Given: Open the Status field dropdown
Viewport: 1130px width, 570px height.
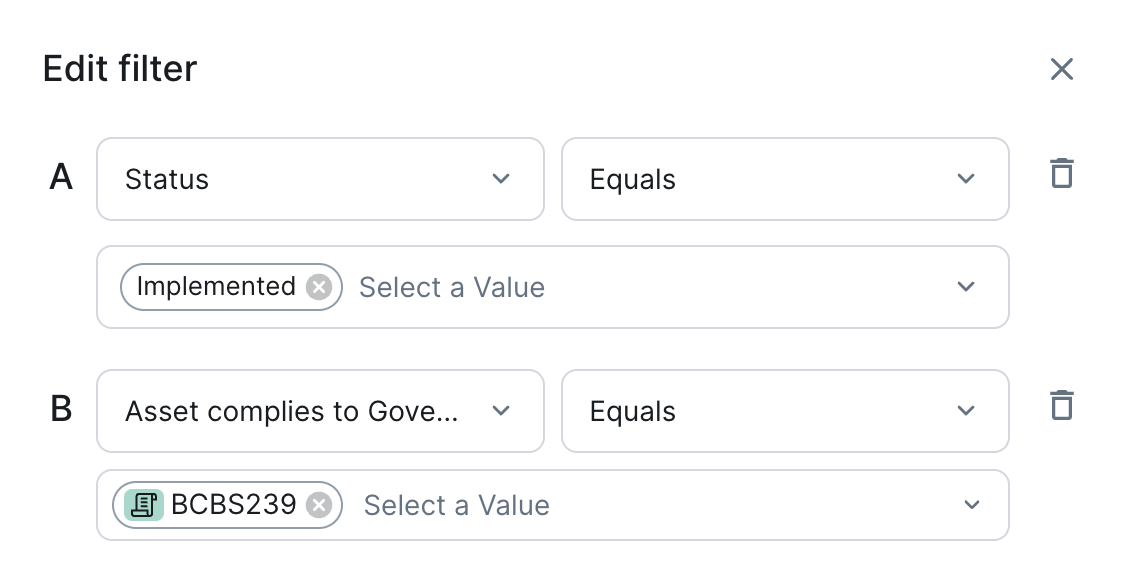Looking at the screenshot, I should (x=320, y=179).
